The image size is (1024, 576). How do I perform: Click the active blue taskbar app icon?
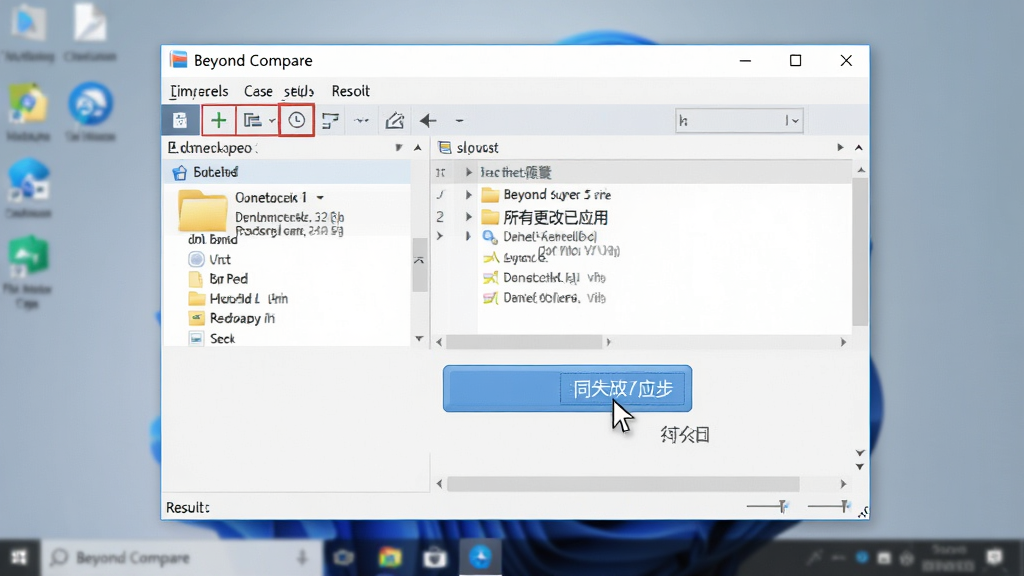tap(480, 558)
